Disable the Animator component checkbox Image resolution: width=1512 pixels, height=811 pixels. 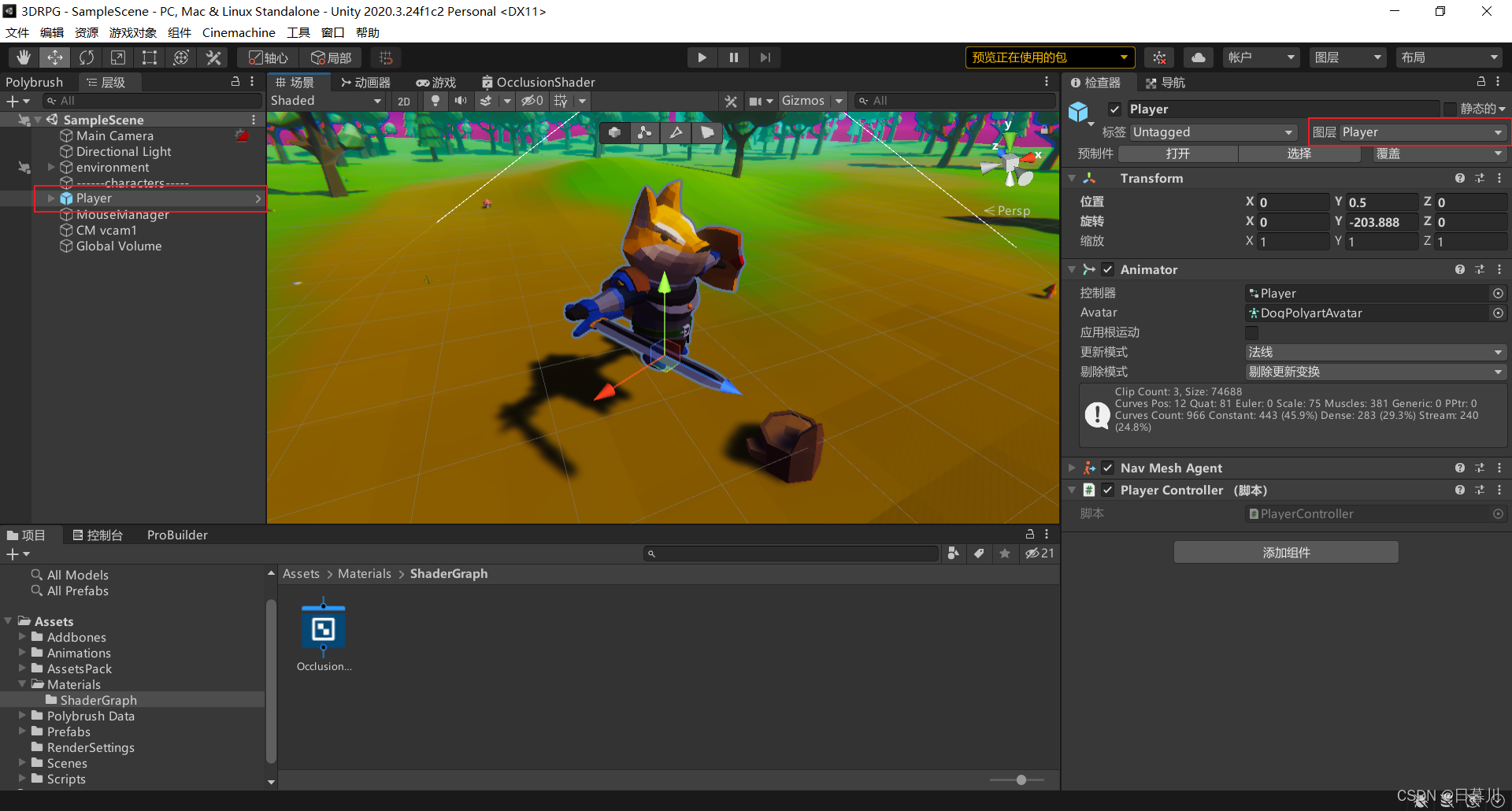(x=1108, y=269)
